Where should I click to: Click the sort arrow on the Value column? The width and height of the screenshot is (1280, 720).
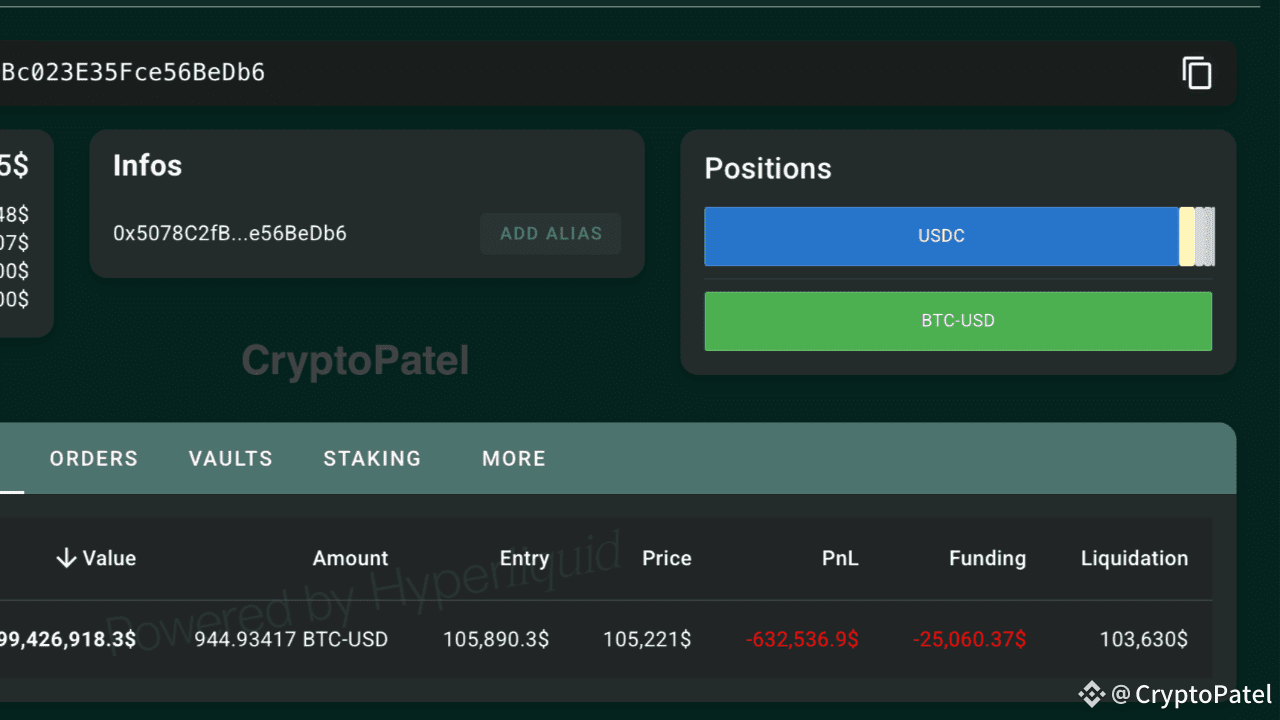tap(66, 558)
